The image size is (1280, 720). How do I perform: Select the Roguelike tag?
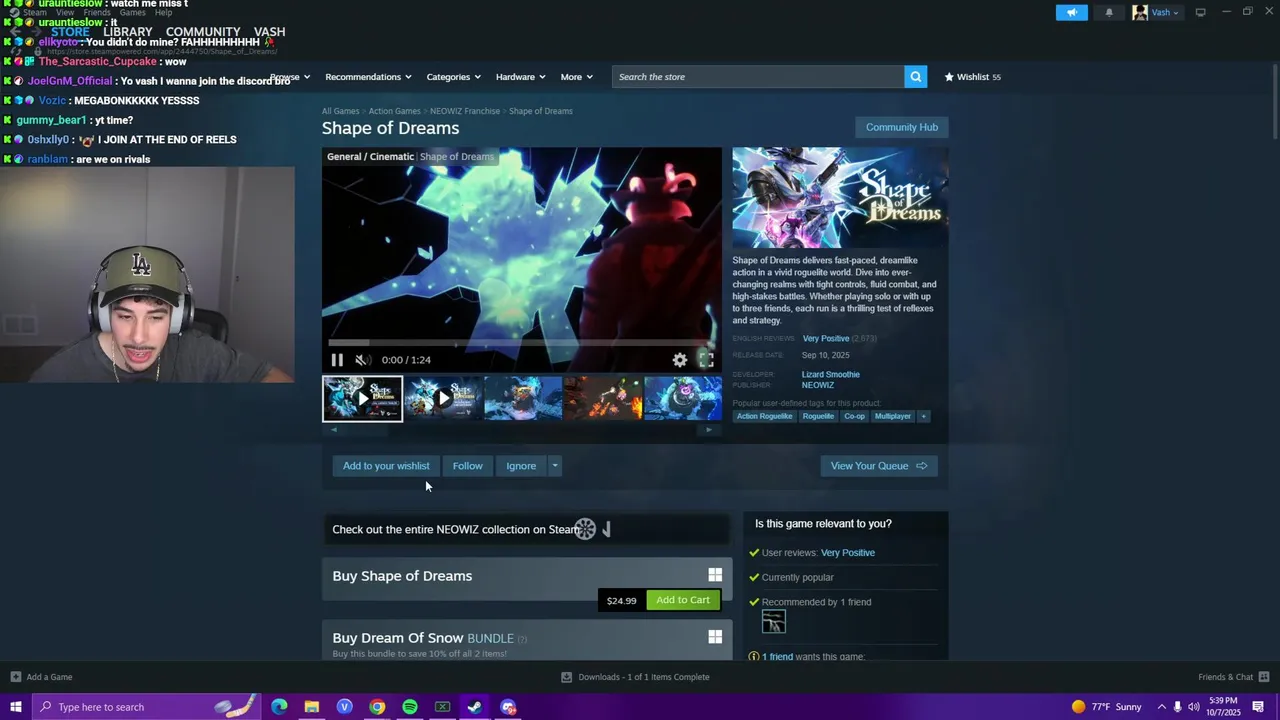click(x=818, y=416)
